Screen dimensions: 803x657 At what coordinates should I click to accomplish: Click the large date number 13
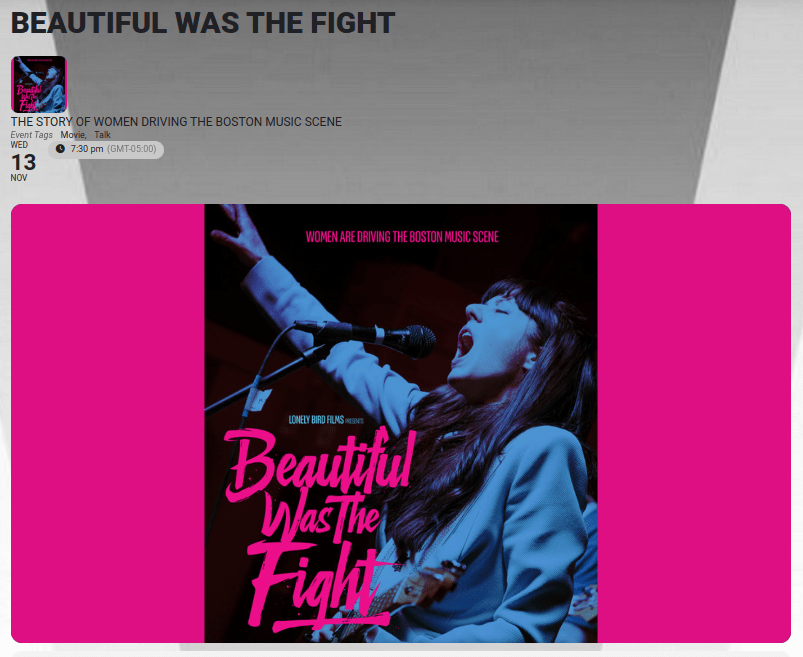click(x=24, y=162)
